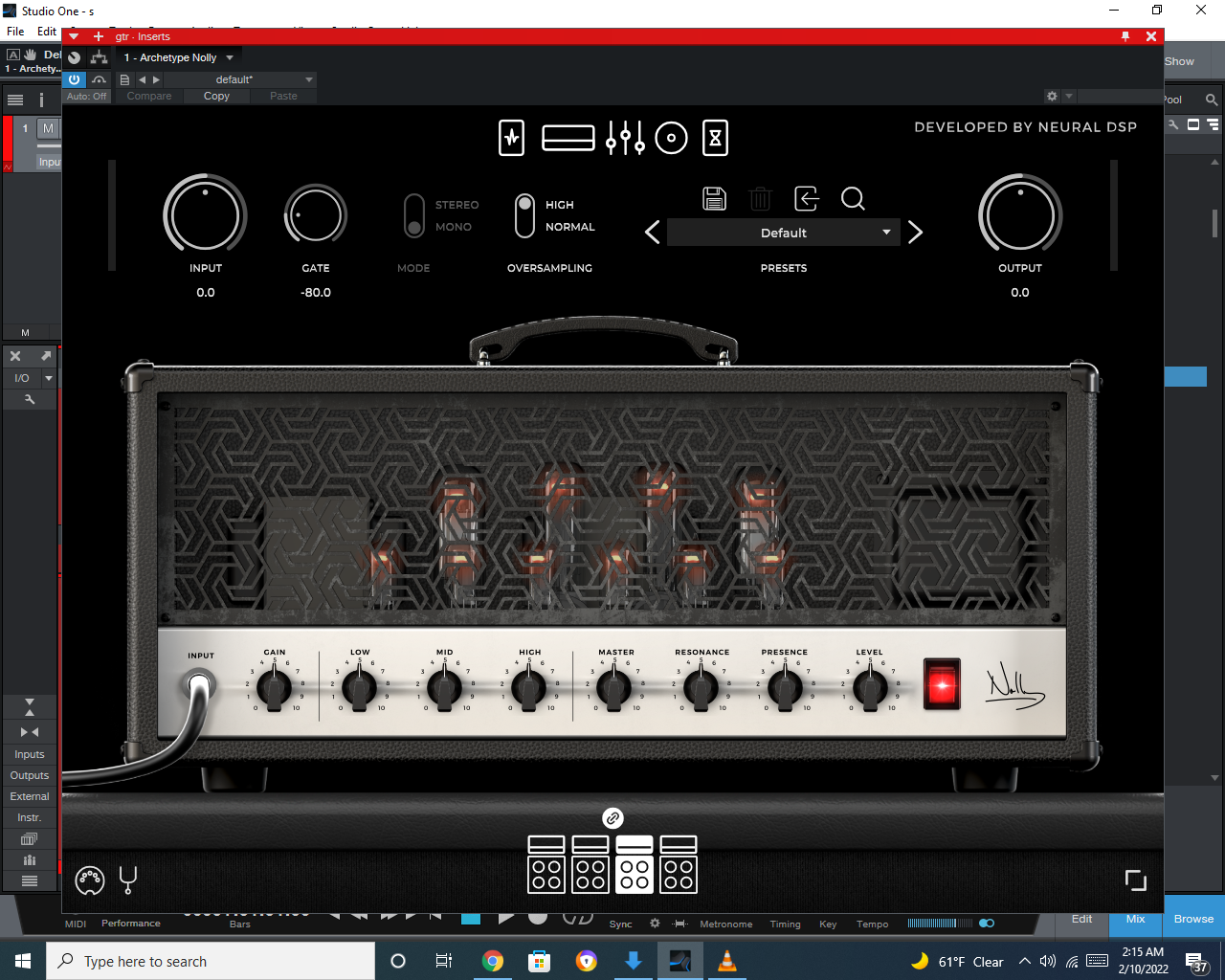Toggle Auto: Off automation mode
The image size is (1225, 980).
click(x=86, y=96)
